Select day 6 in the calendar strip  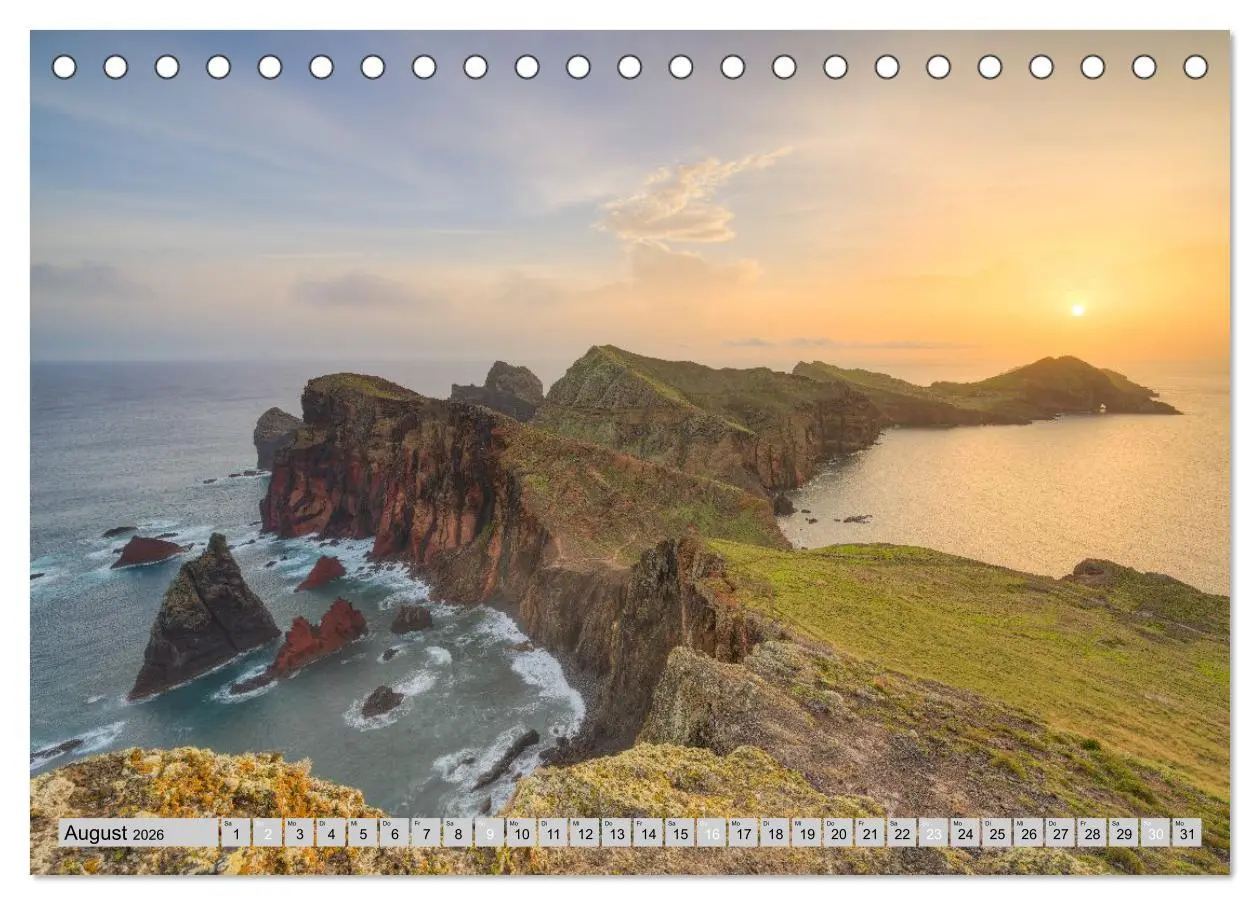pos(394,833)
